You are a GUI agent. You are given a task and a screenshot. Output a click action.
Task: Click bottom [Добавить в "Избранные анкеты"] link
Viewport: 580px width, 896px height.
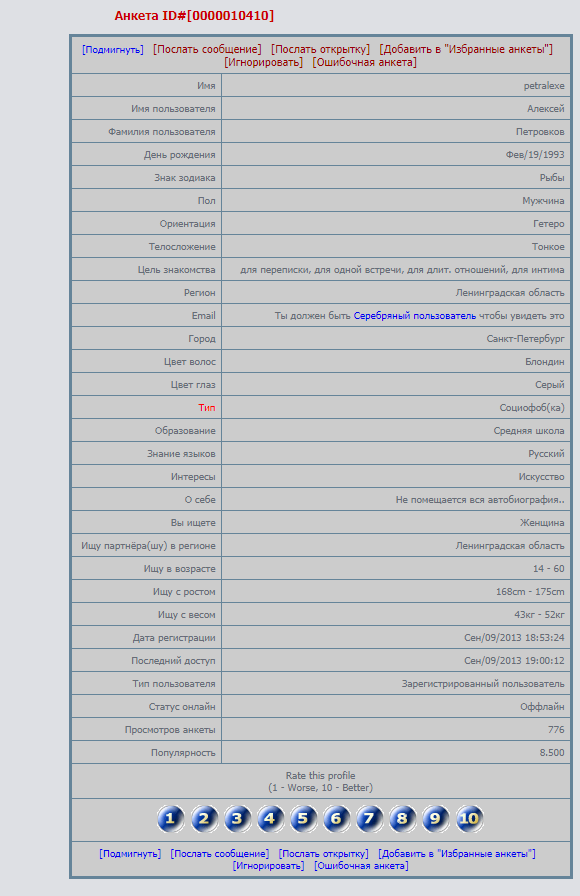click(457, 854)
